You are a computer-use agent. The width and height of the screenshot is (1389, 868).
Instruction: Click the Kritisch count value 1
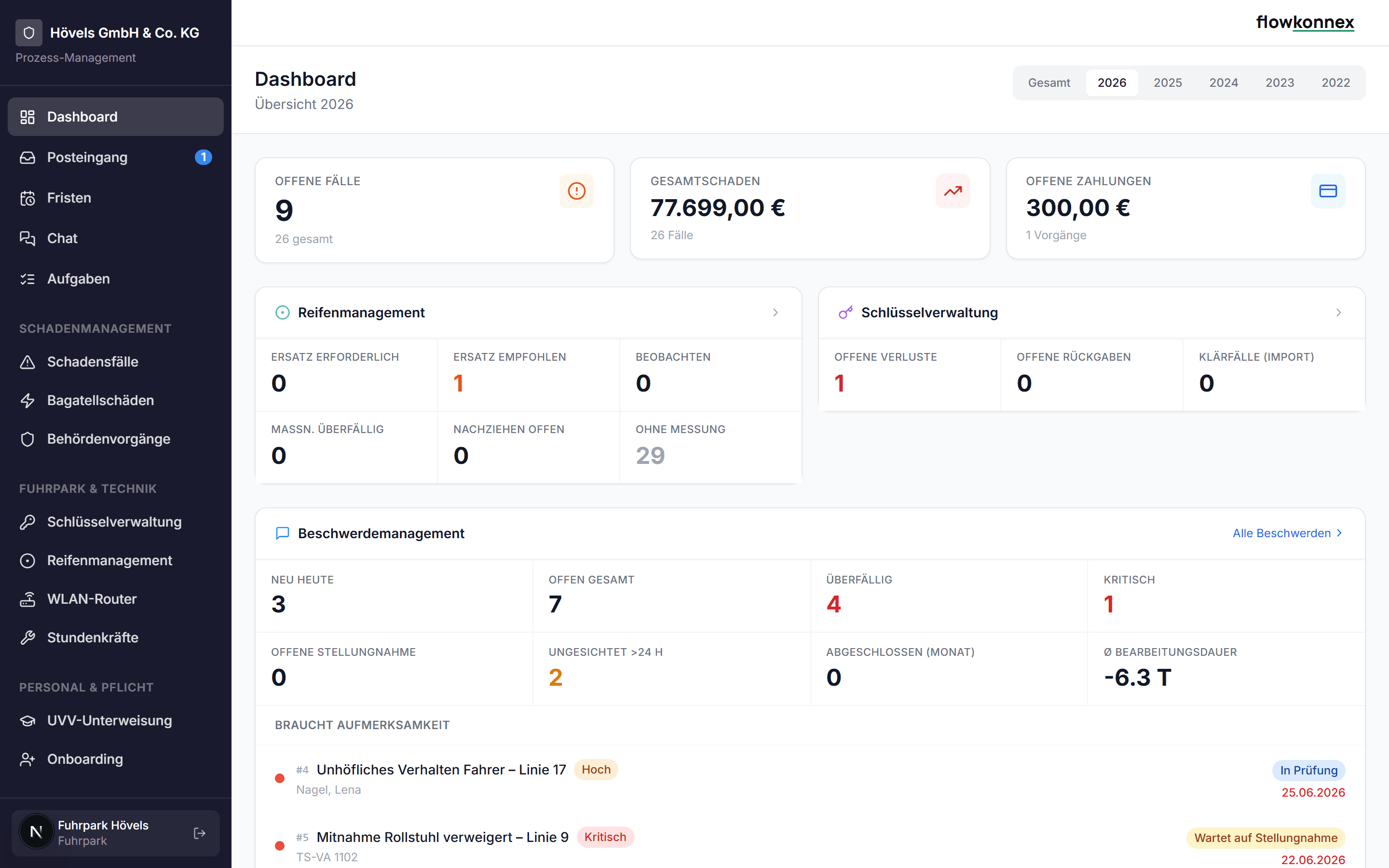click(x=1108, y=604)
